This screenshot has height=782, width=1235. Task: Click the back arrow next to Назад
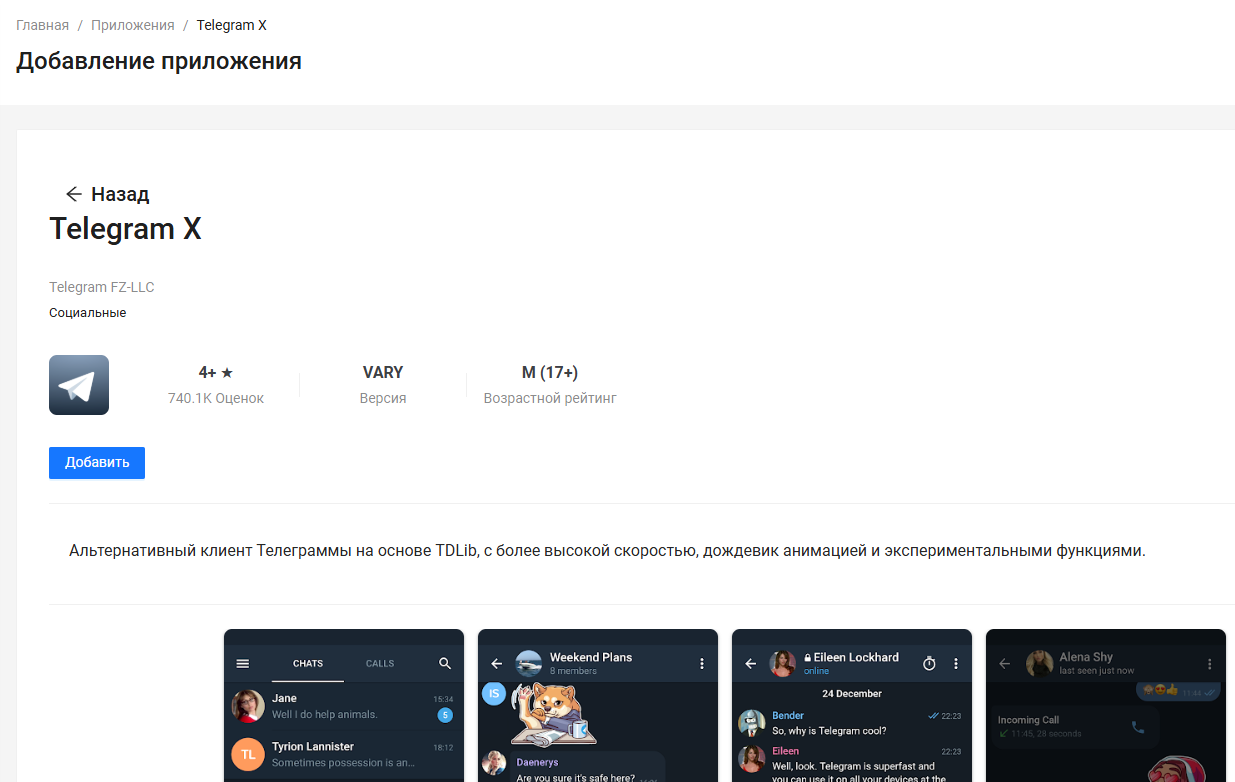point(73,194)
